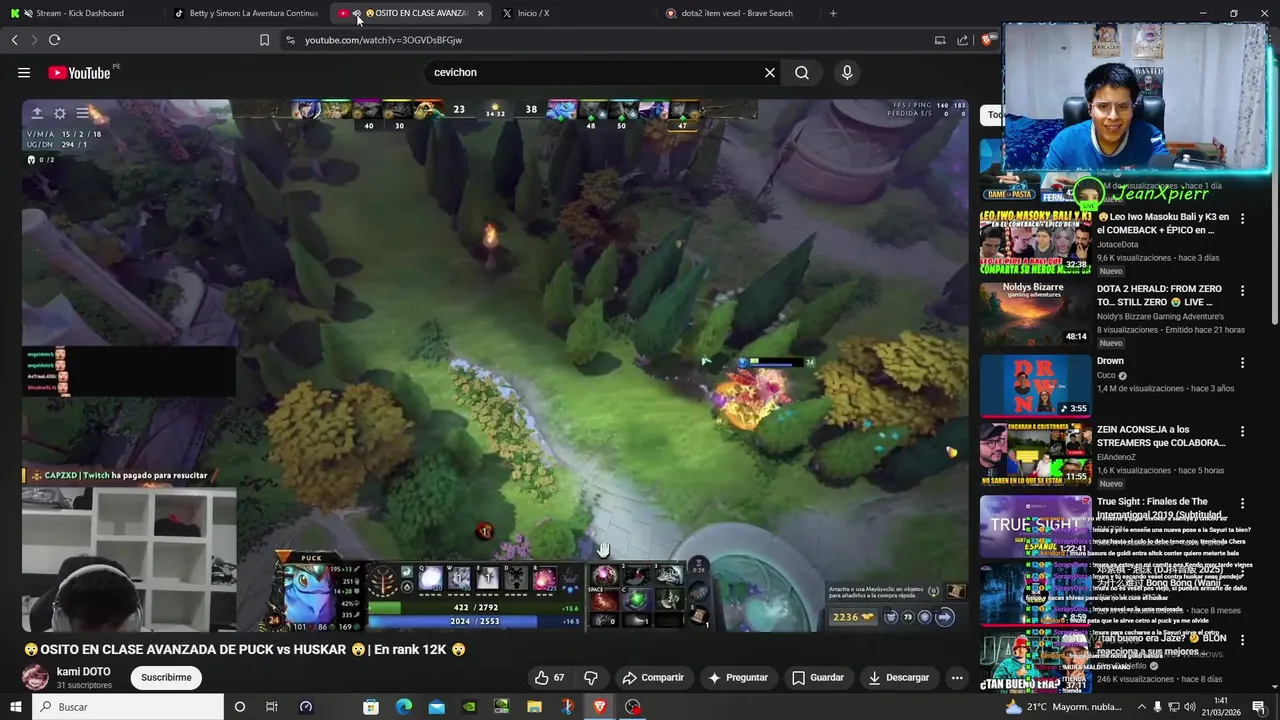Open 'ZEIN ACONSEJA a los STREAMERS' title
The height and width of the screenshot is (720, 1280).
[1161, 436]
